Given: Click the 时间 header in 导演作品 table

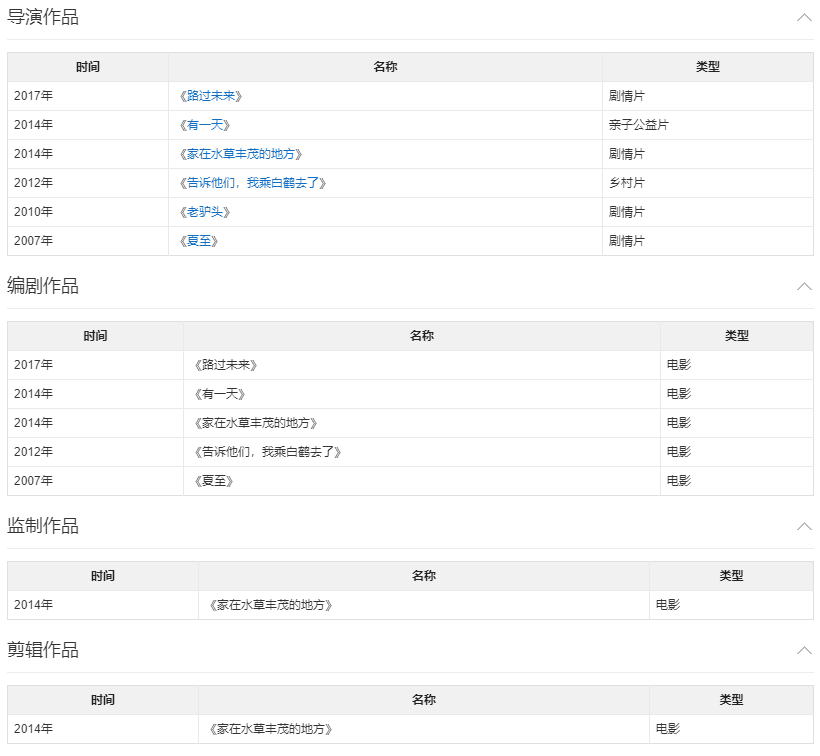Looking at the screenshot, I should coord(88,67).
